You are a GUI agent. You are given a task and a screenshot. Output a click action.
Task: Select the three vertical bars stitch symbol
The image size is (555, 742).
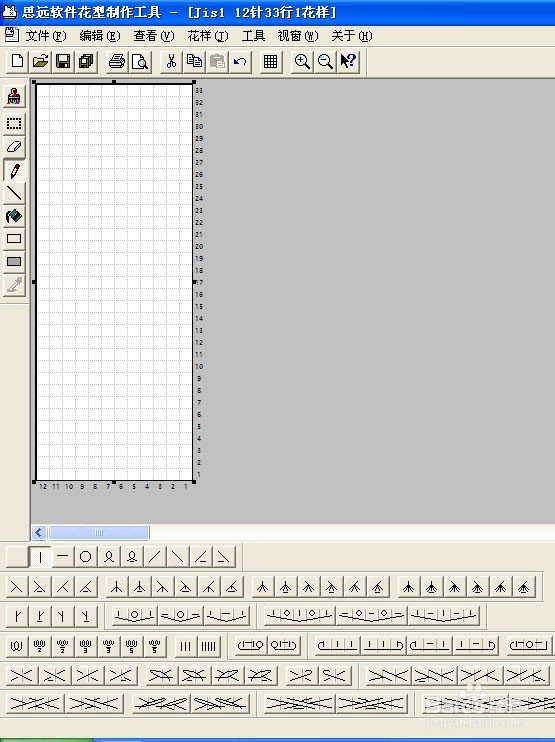185,646
